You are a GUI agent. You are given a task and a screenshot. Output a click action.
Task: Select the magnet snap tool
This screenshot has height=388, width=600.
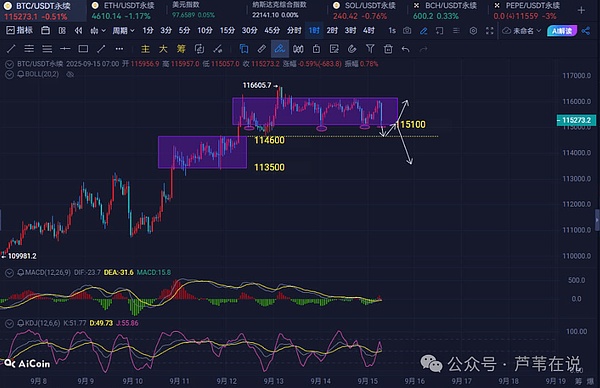[352, 49]
